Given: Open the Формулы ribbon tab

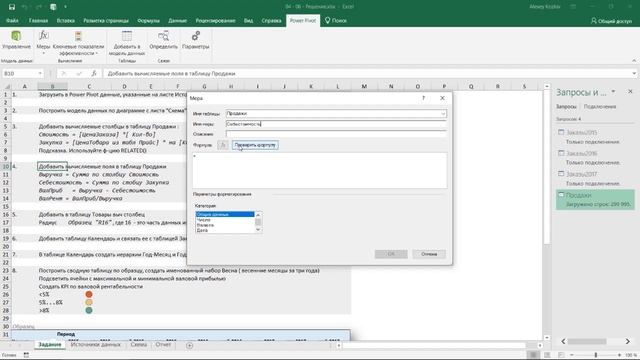Looking at the screenshot, I should coord(149,20).
